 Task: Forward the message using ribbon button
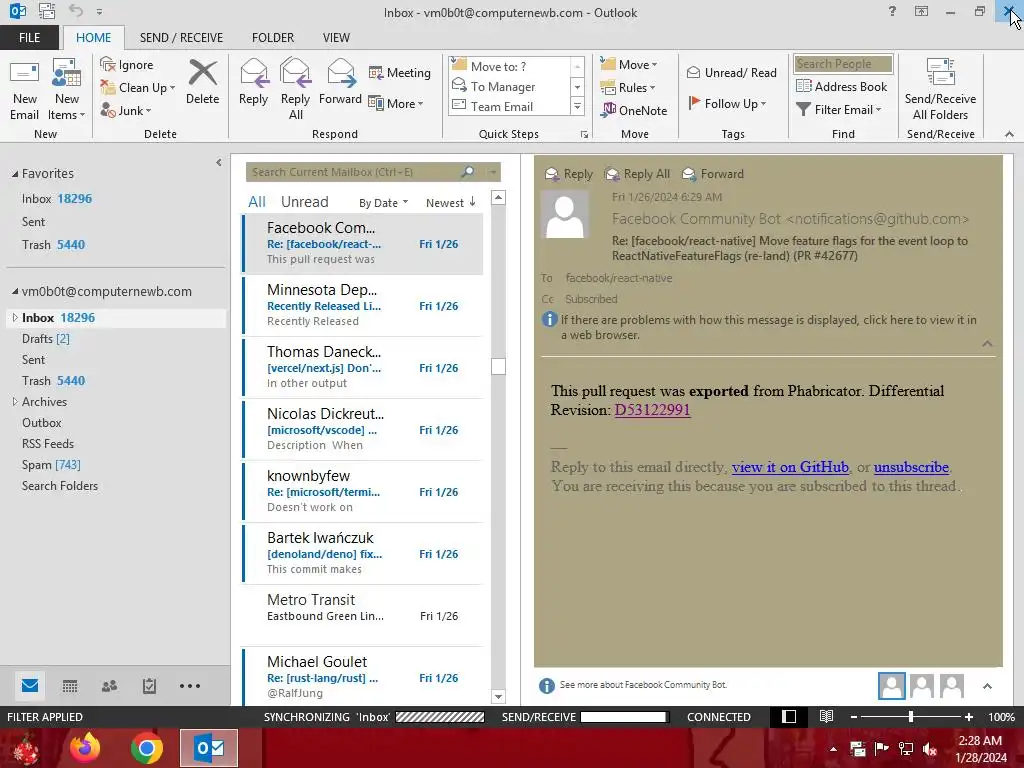340,82
